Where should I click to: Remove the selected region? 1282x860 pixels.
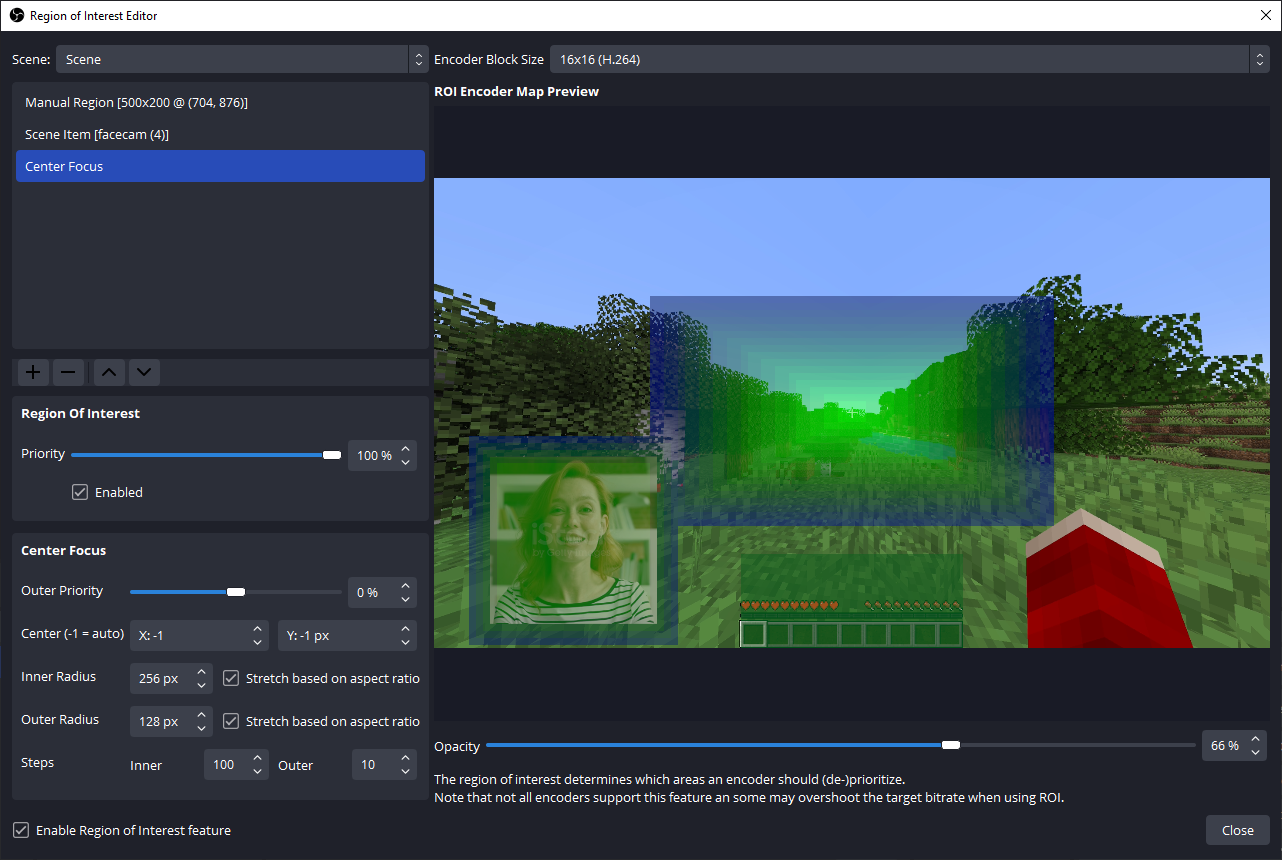(x=68, y=372)
